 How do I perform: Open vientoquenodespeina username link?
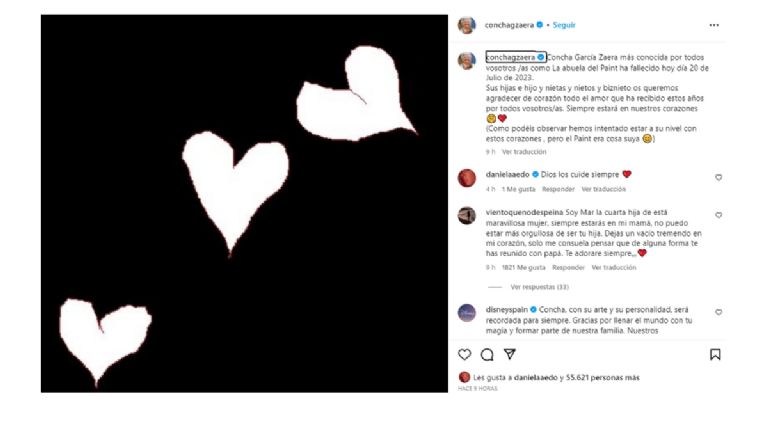click(524, 212)
